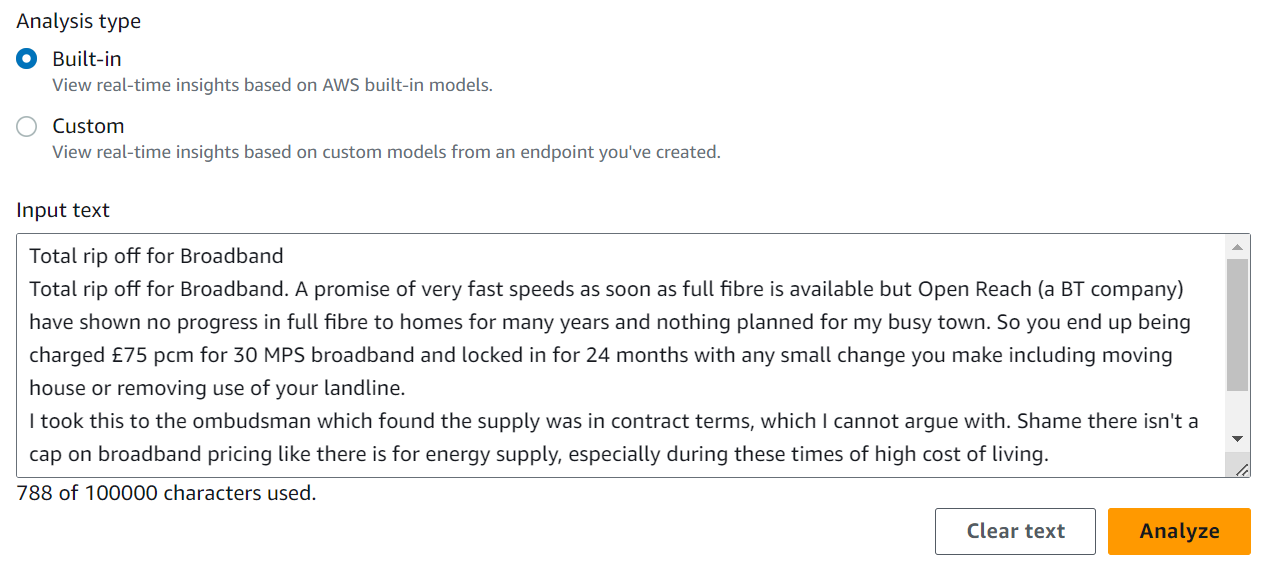Click the input text scrollbar thumb

[1237, 324]
